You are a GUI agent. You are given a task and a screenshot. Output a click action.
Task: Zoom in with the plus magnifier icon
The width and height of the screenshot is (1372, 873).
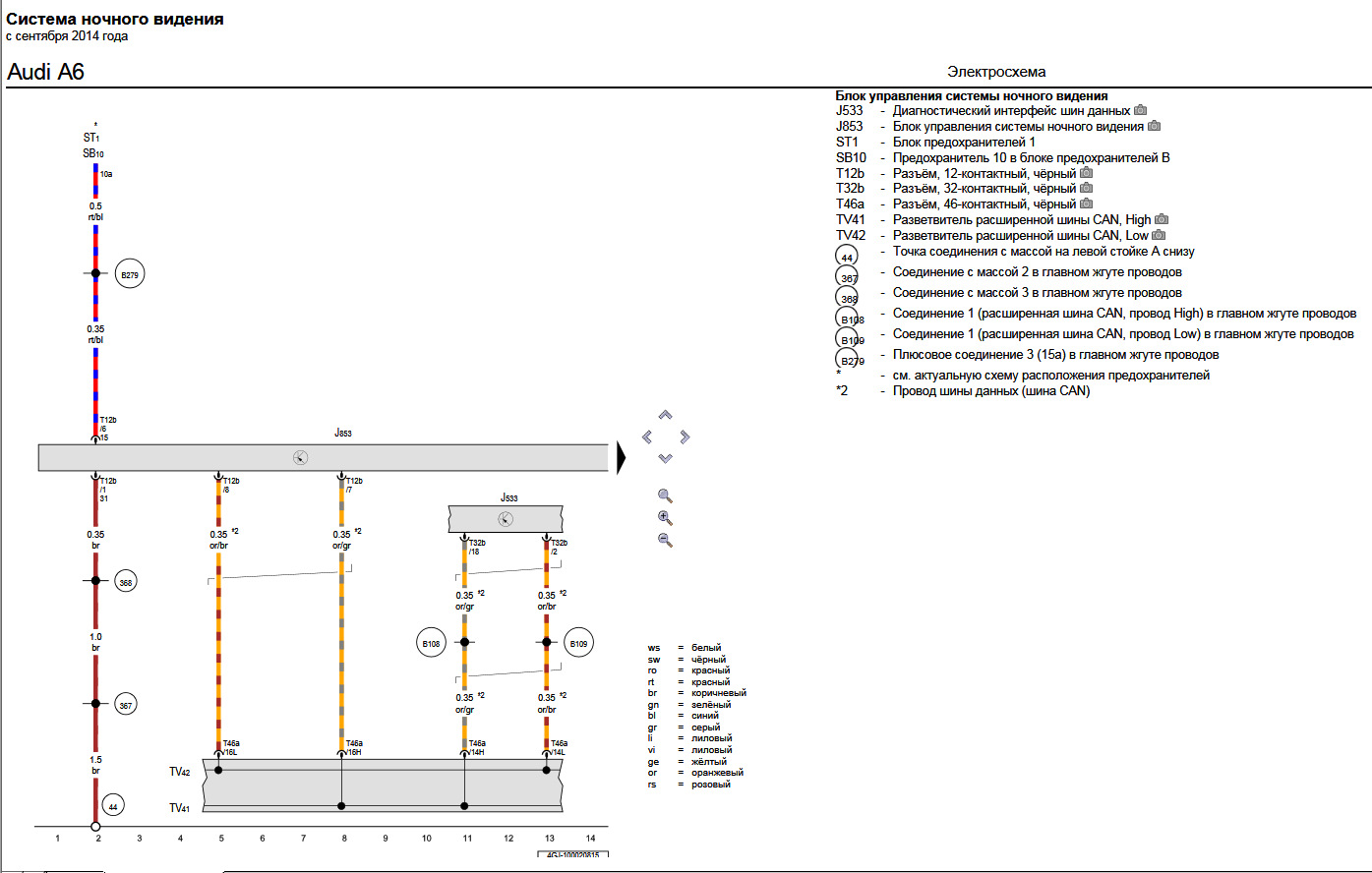tap(665, 518)
